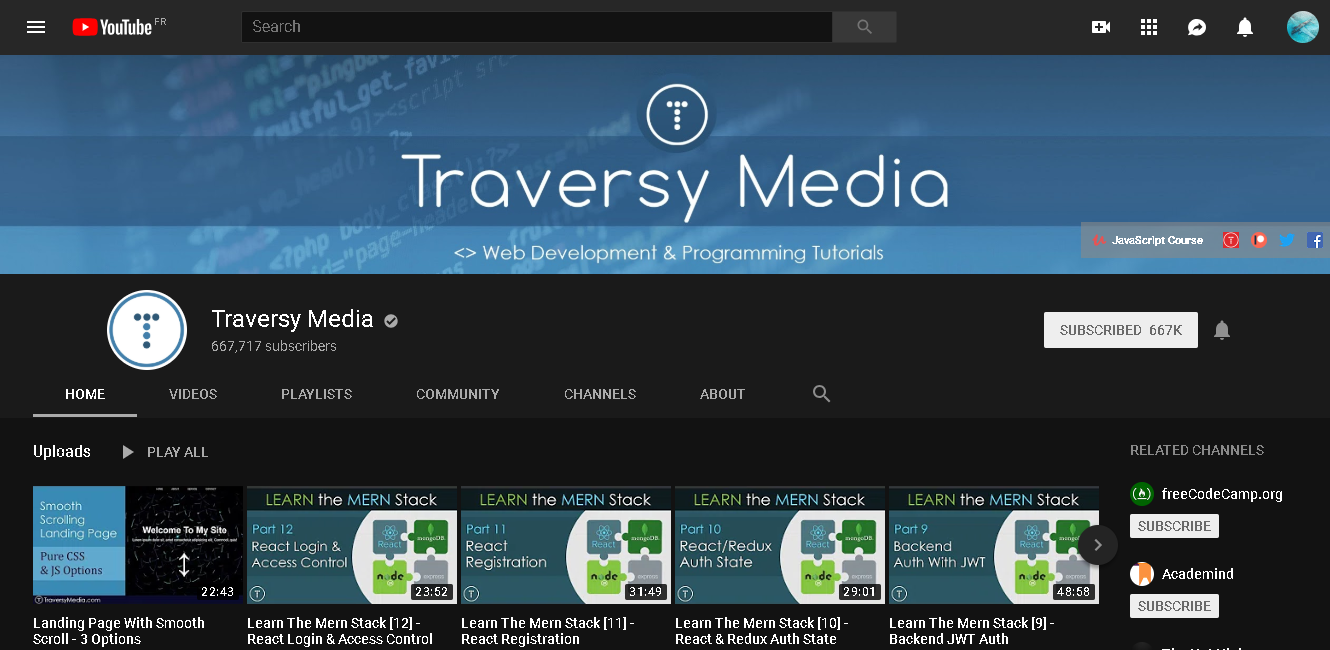Switch to the Playlists tab
The height and width of the screenshot is (650, 1330).
317,394
